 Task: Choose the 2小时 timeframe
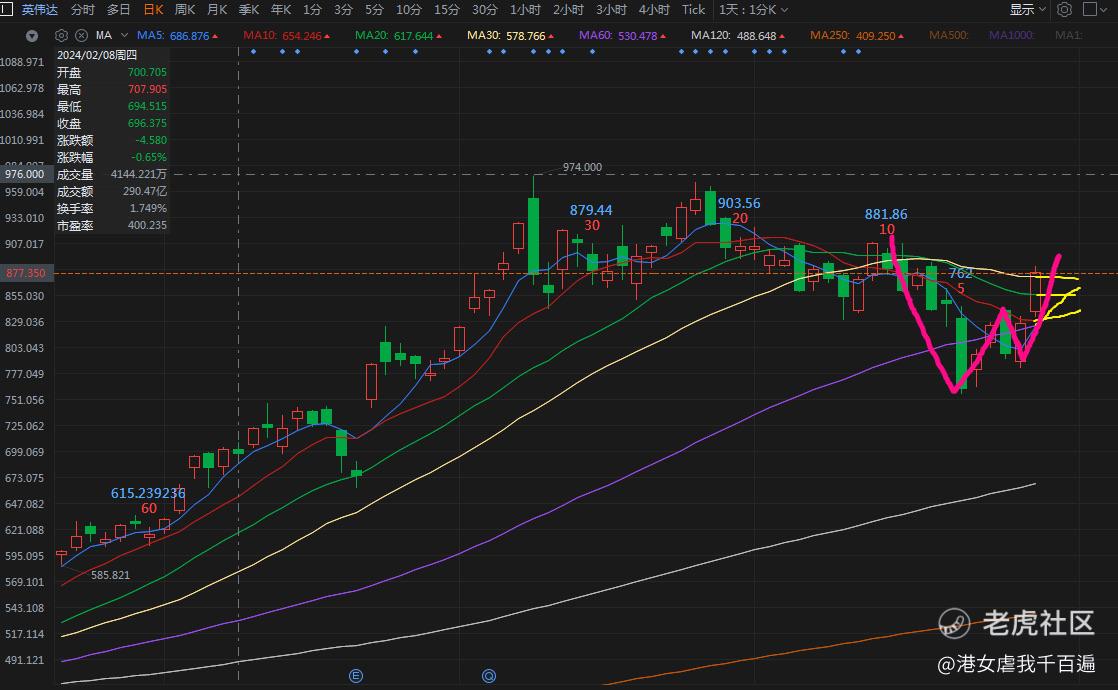[x=568, y=9]
